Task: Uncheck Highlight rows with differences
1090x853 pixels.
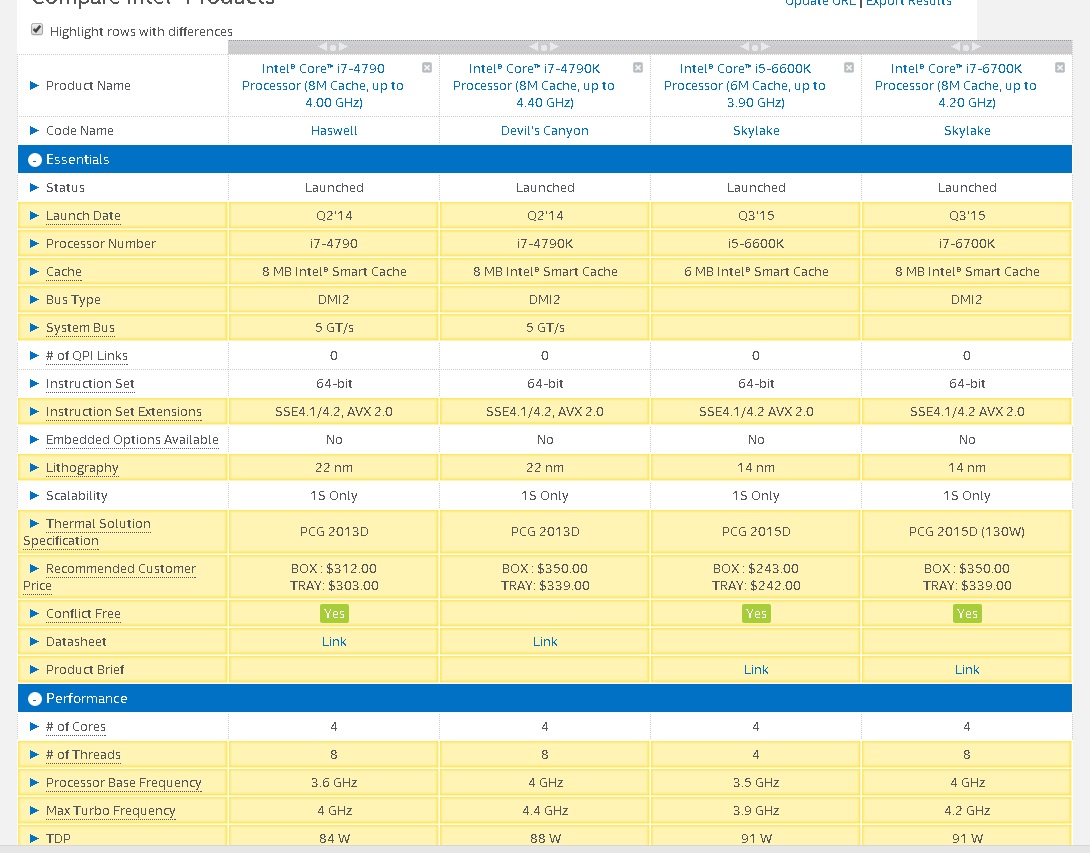Action: (x=37, y=30)
